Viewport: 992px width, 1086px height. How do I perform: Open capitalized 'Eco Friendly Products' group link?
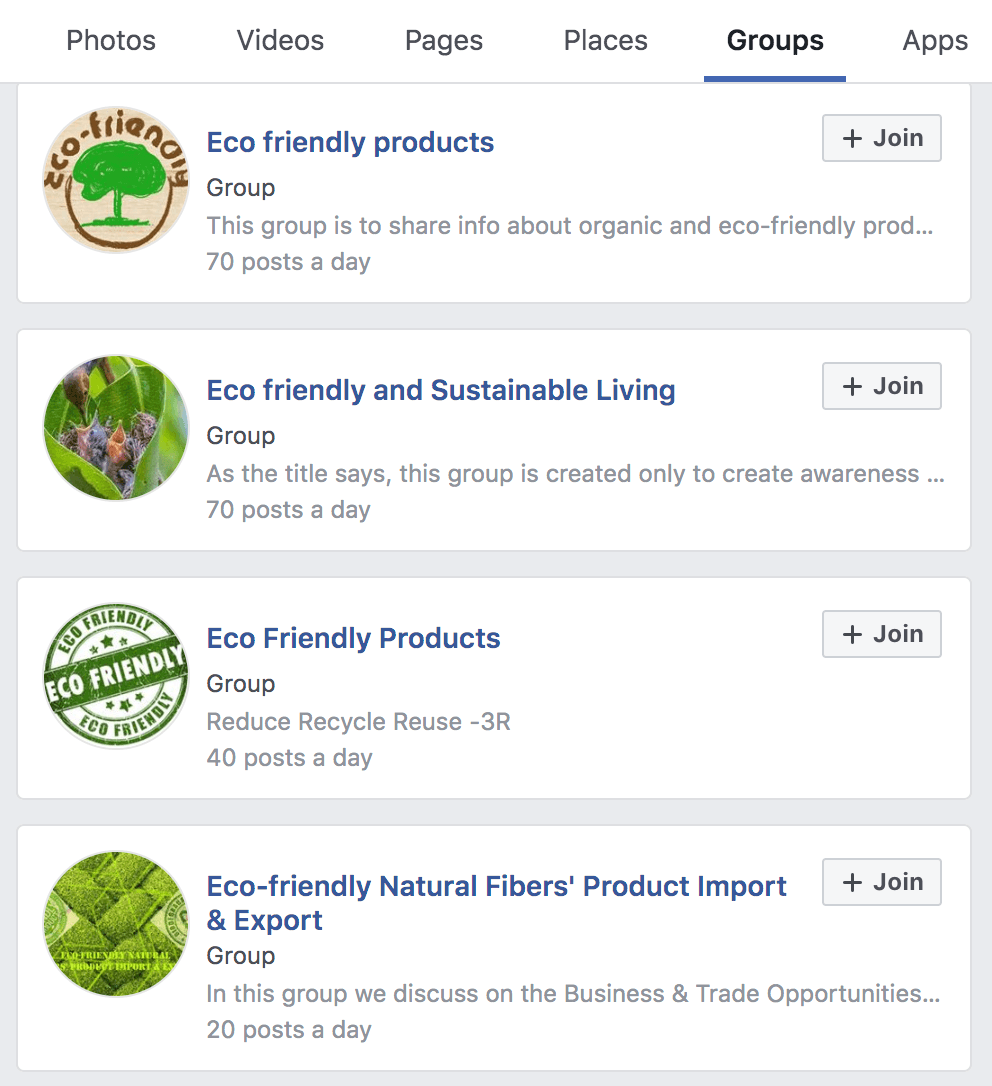coord(353,638)
